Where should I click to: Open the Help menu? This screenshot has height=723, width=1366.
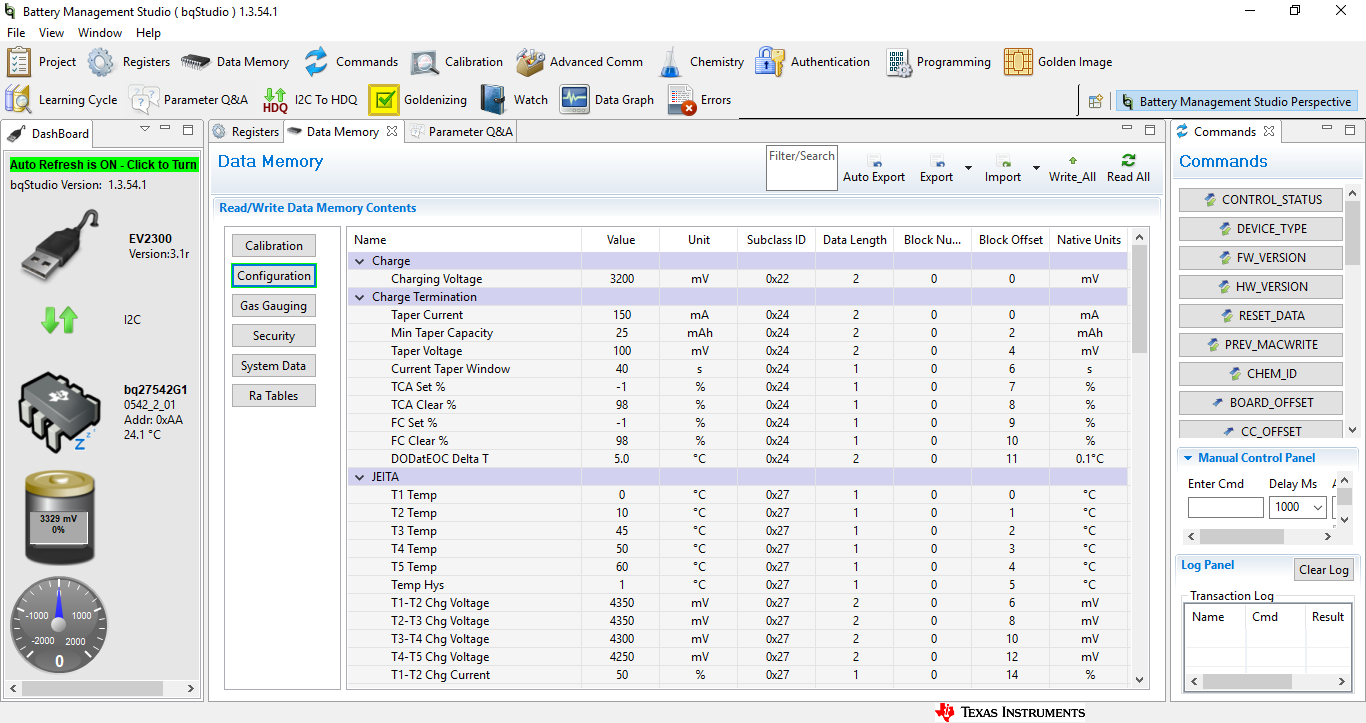point(148,33)
